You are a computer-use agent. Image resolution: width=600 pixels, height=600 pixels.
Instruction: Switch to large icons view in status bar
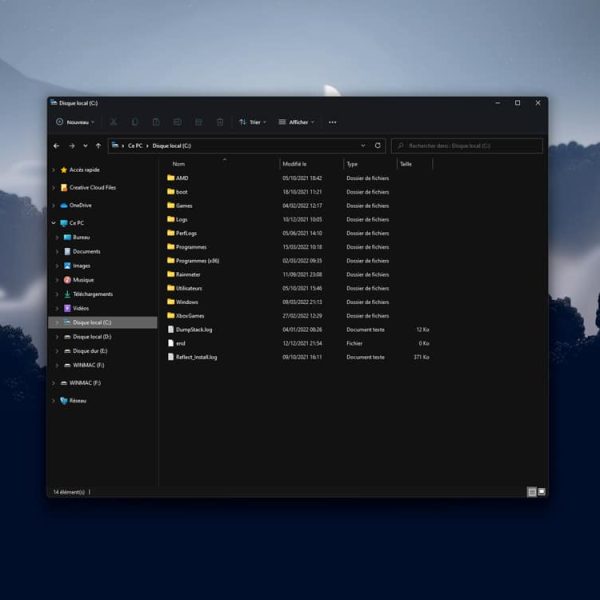541,492
